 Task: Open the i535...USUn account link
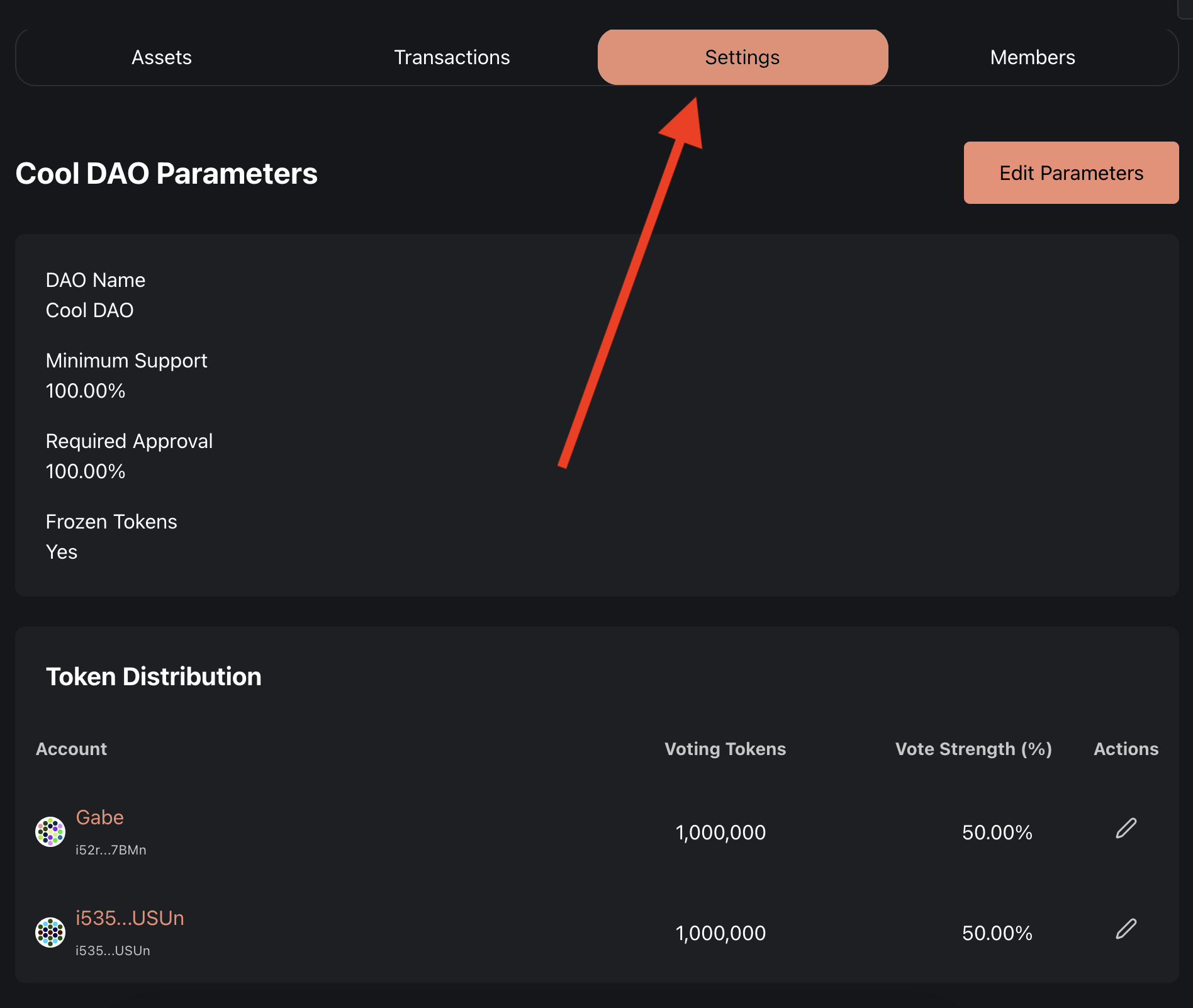pos(130,918)
